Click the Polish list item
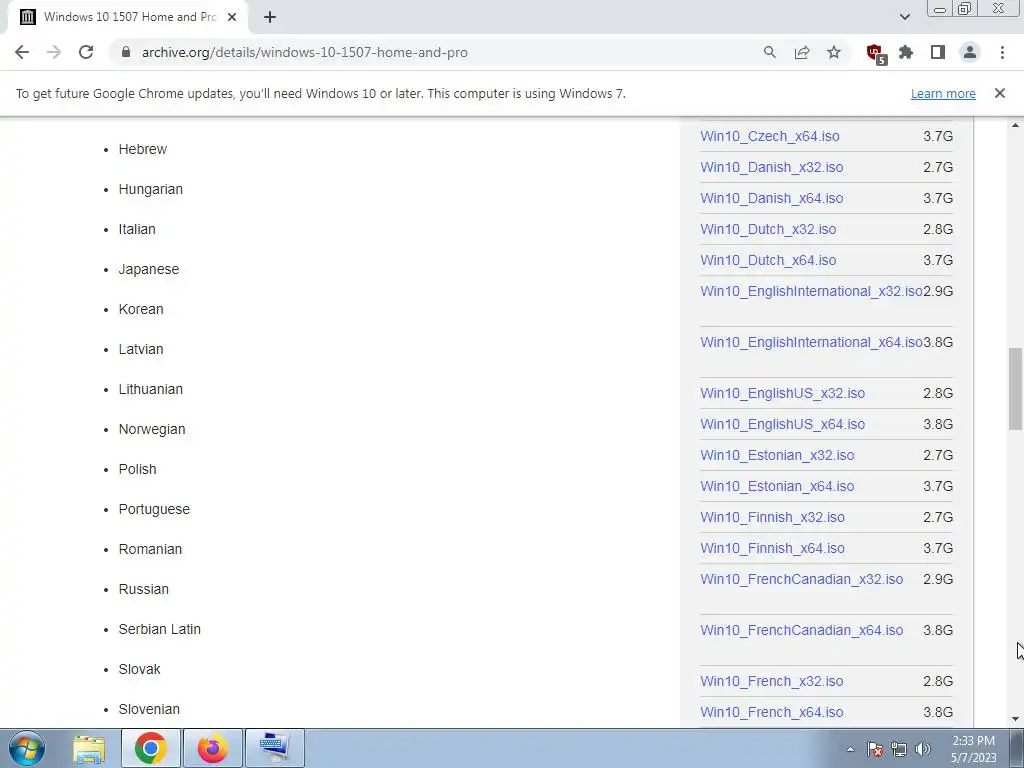Viewport: 1024px width, 768px height. coord(137,470)
